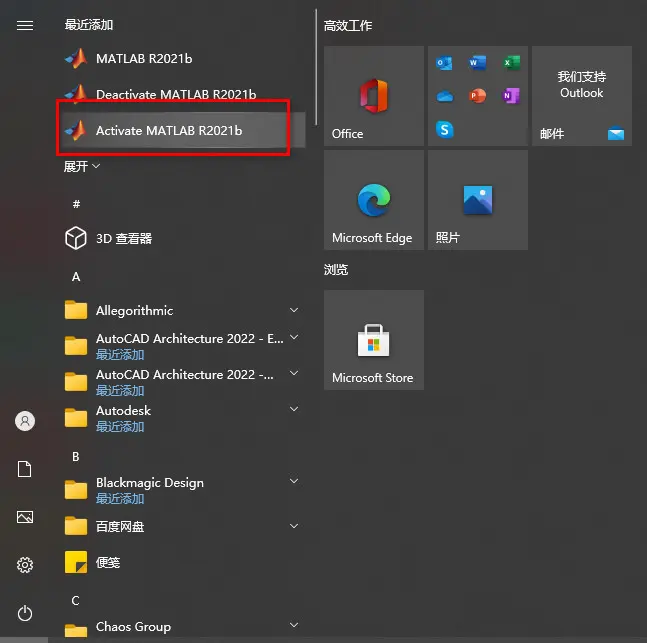647x643 pixels.
Task: Open the 邮件 mail tile
Action: tap(582, 96)
